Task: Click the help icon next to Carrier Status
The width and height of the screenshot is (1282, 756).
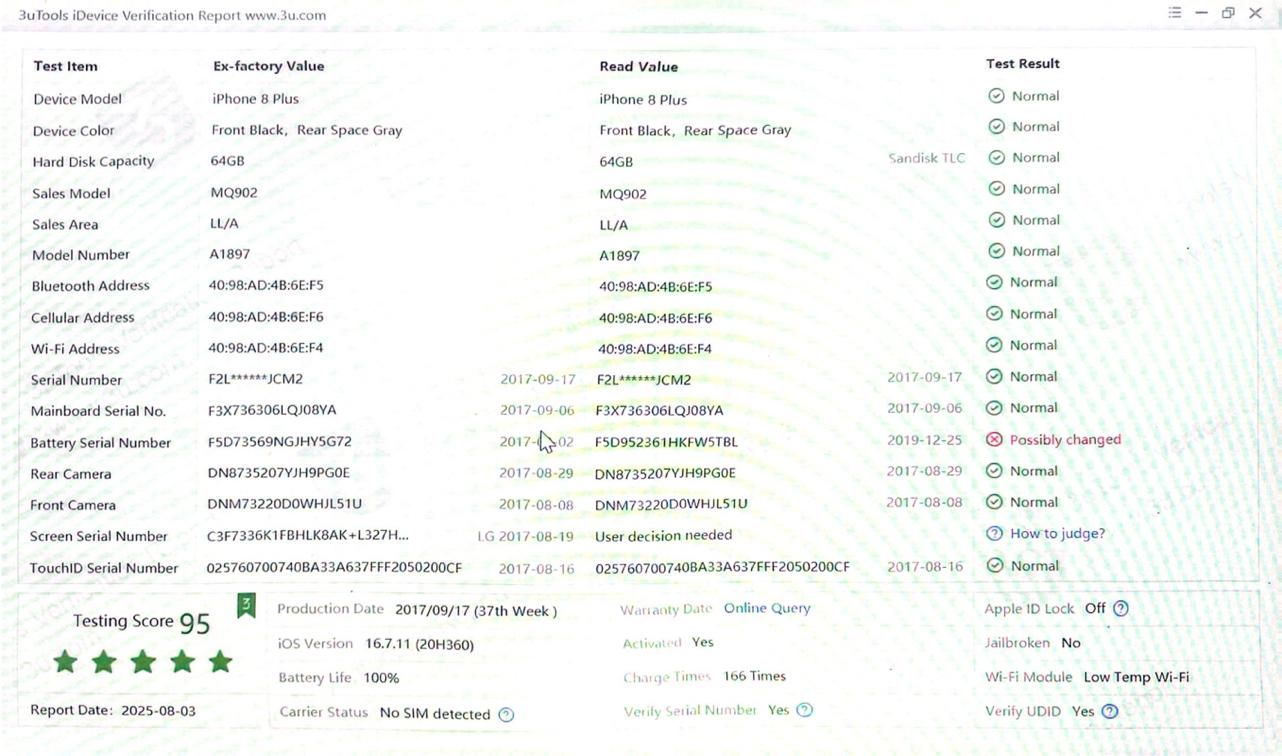Action: click(506, 714)
